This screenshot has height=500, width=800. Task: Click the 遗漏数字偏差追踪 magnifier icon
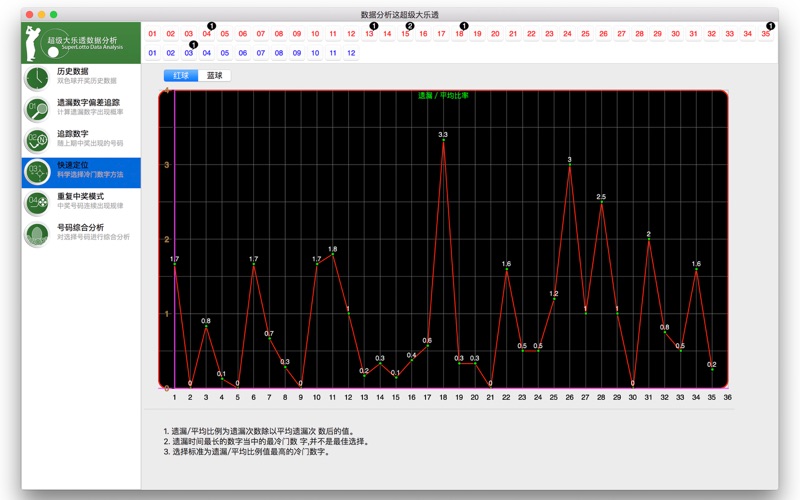pos(37,109)
